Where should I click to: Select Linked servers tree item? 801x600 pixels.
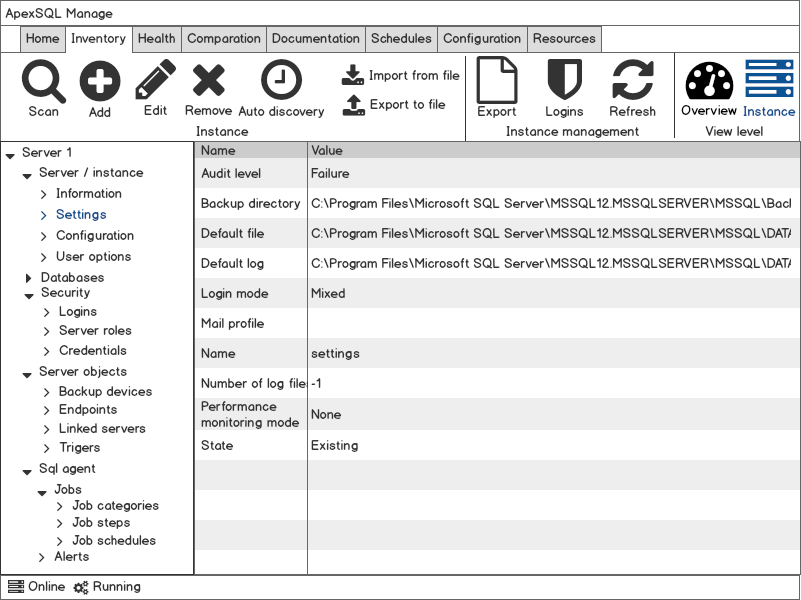point(102,428)
